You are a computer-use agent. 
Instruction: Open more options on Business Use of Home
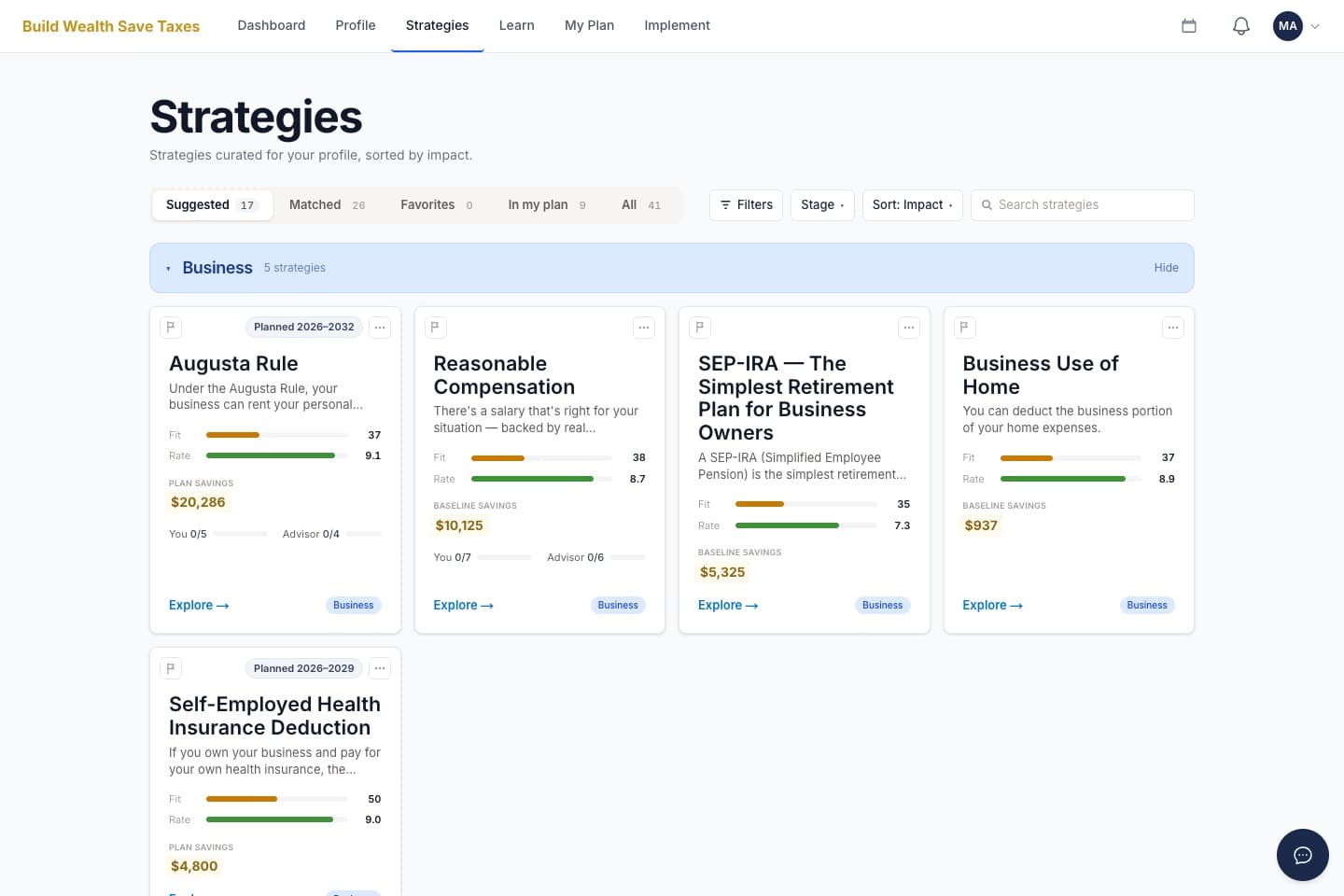click(1173, 328)
